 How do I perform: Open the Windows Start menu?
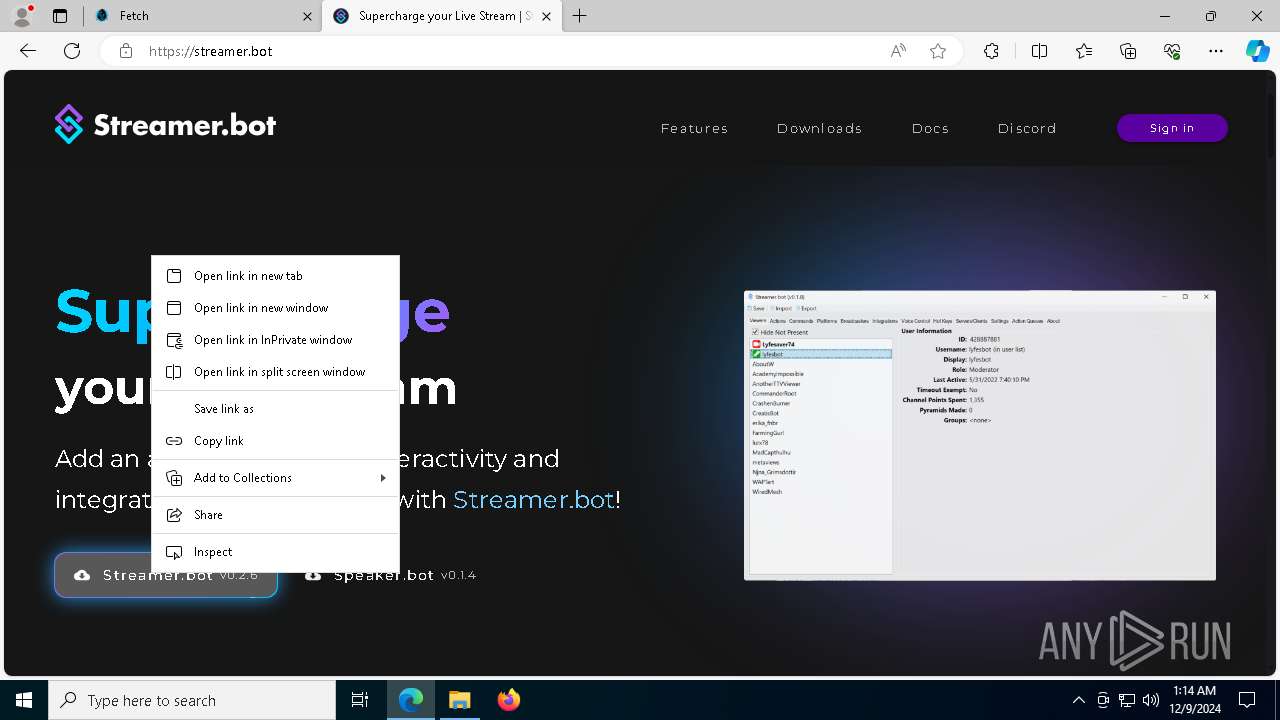24,700
